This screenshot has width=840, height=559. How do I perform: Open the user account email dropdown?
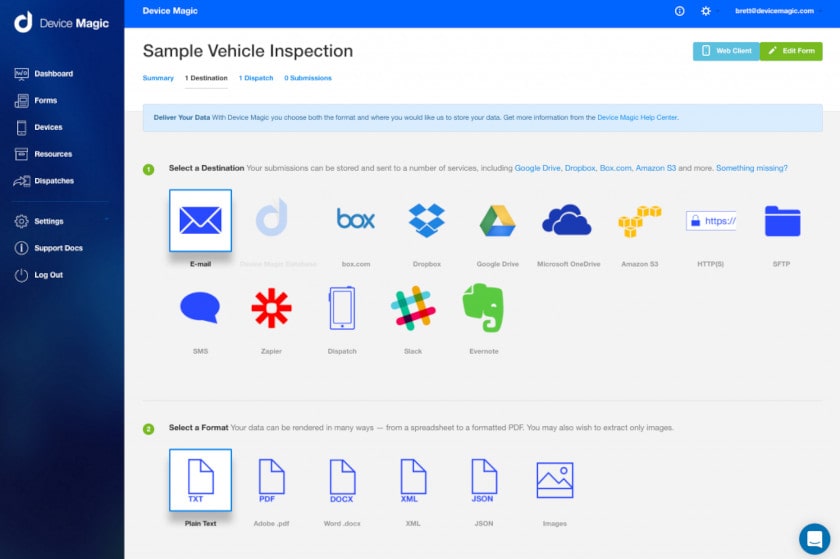[778, 11]
